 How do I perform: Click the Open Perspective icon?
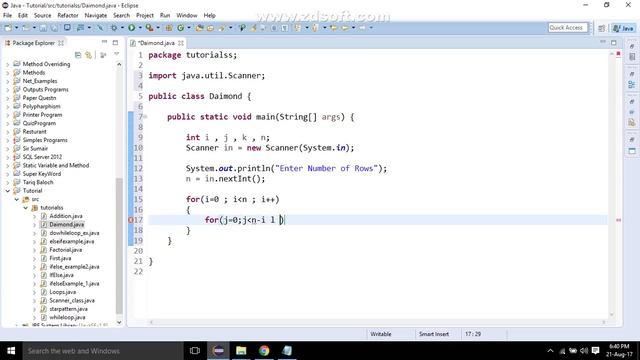click(x=602, y=28)
